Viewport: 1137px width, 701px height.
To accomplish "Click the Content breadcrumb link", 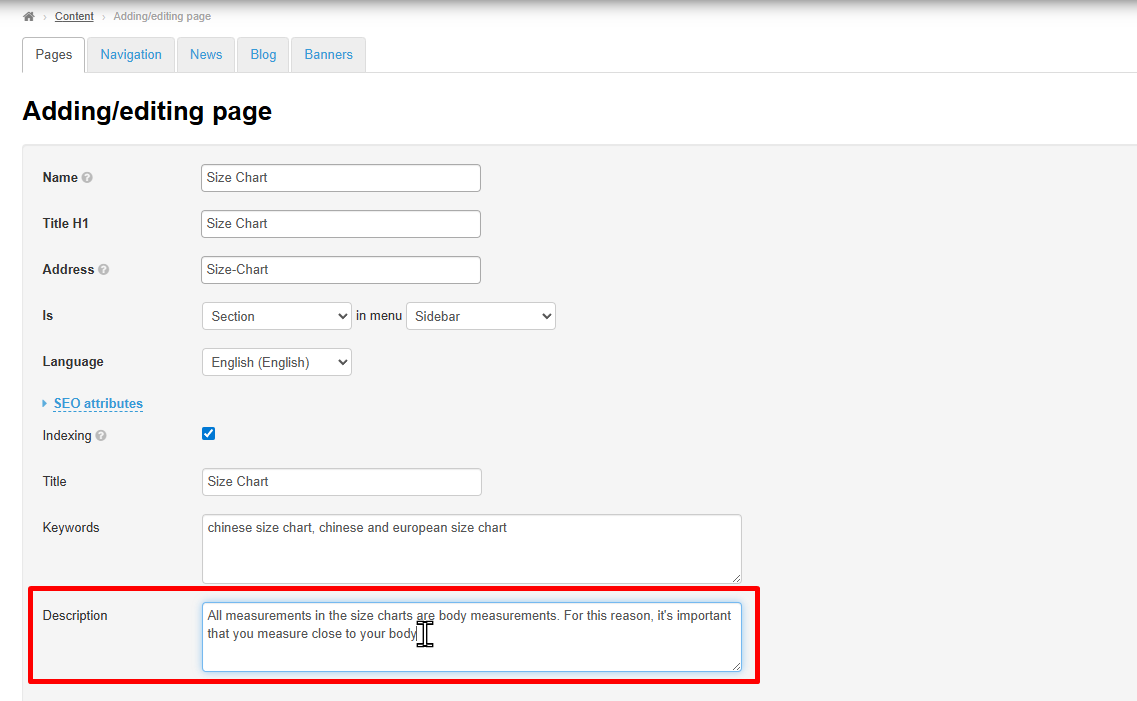I will (x=74, y=17).
